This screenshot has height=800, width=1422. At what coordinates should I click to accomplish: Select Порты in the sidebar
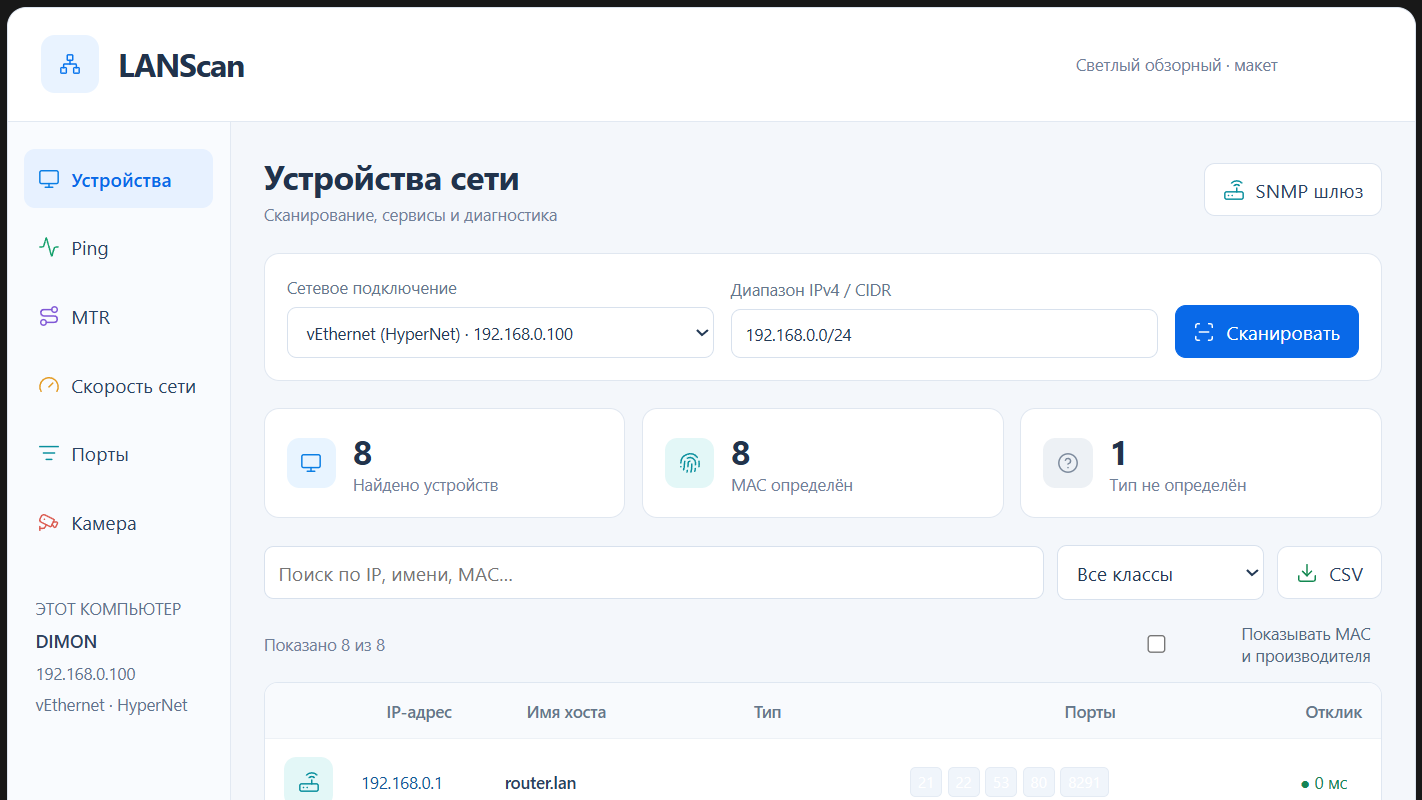pos(118,454)
